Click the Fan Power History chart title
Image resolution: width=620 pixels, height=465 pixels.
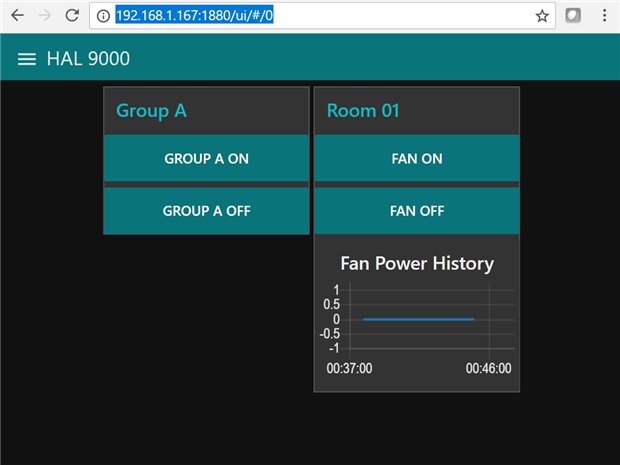417,264
